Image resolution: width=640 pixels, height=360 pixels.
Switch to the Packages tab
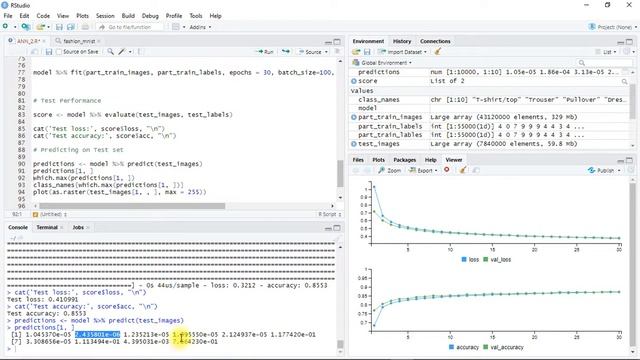pos(404,160)
